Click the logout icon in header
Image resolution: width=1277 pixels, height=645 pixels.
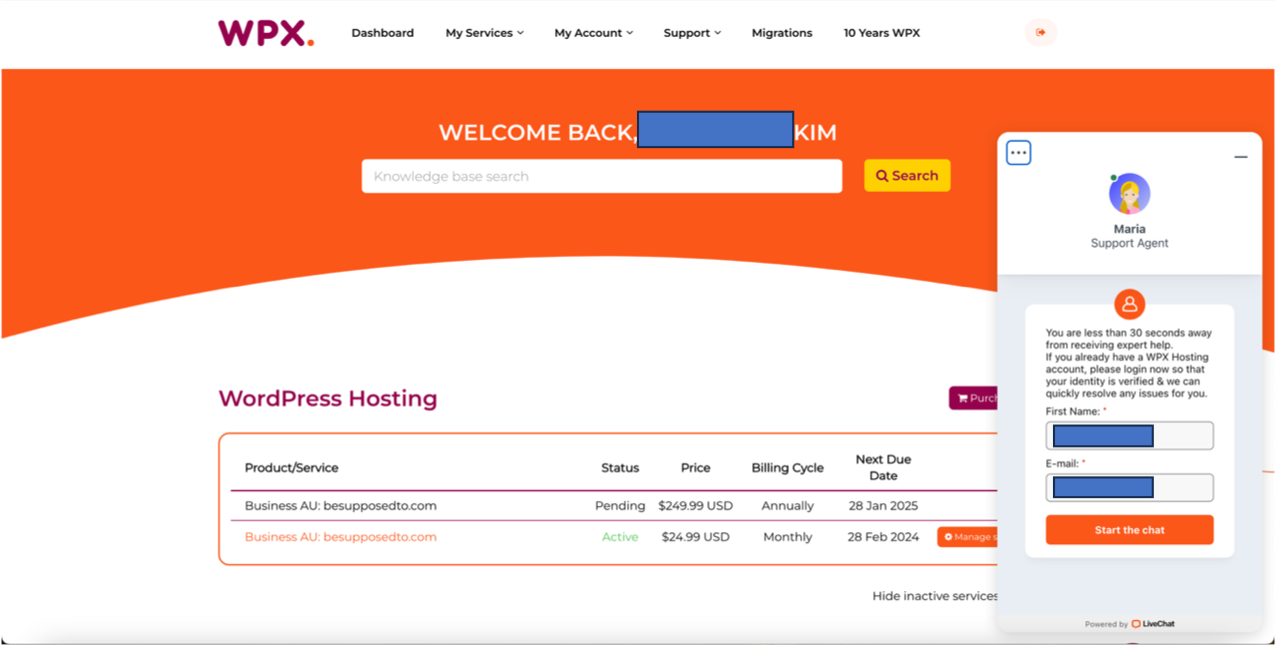[x=1041, y=33]
